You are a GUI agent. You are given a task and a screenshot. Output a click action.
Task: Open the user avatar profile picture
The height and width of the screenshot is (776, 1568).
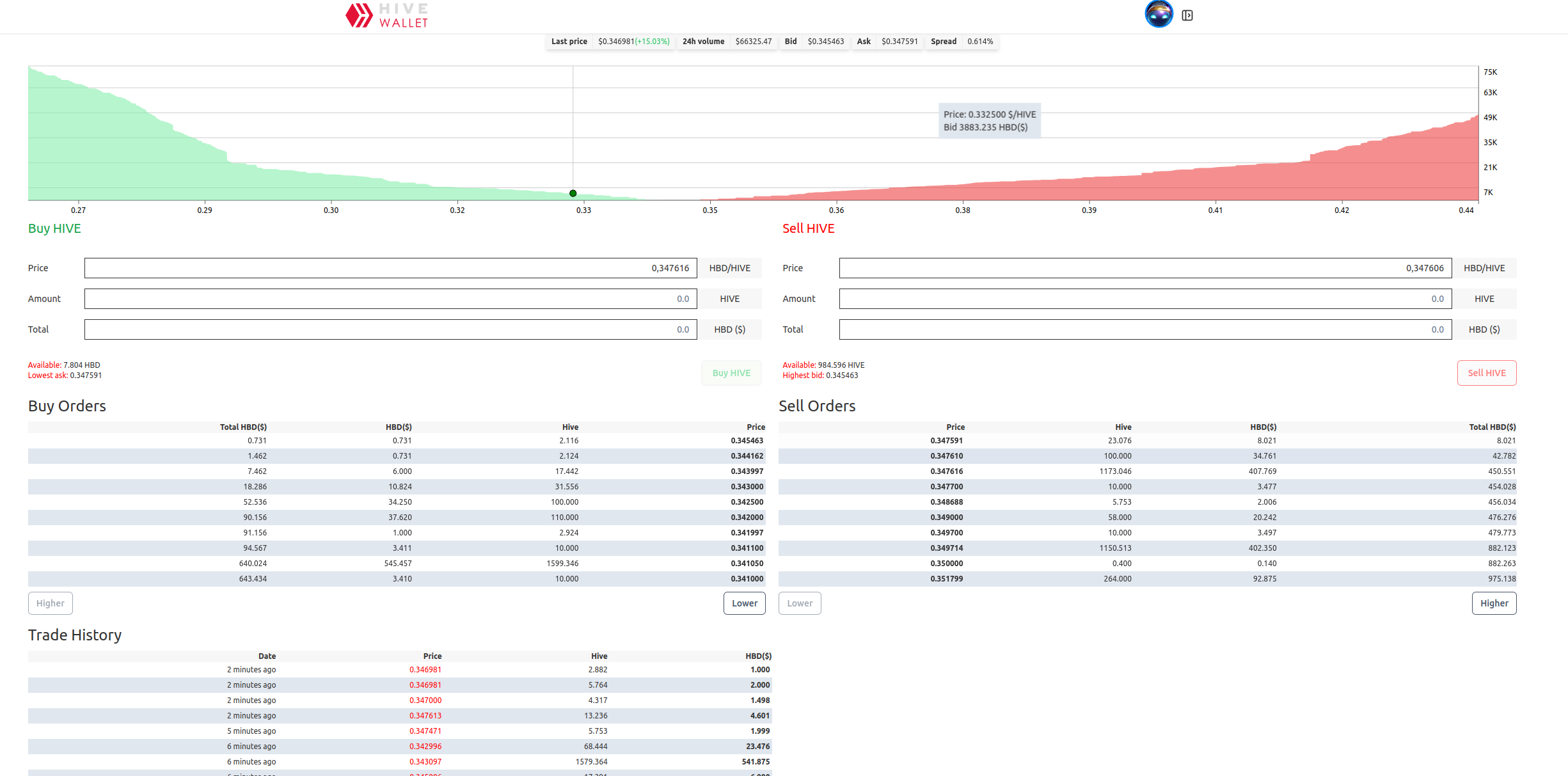coord(1158,14)
